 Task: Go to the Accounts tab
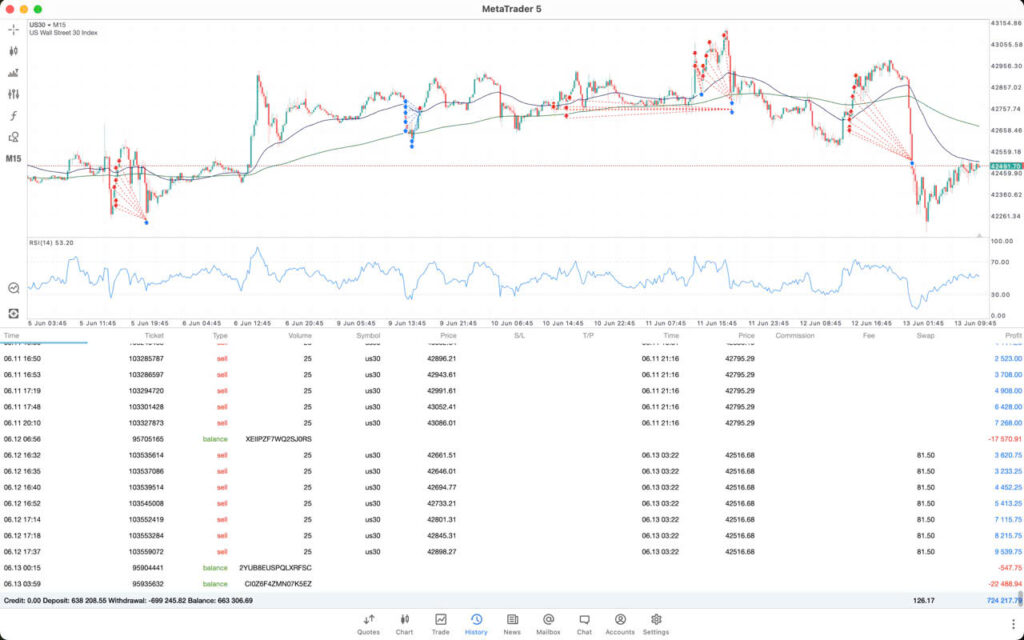620,624
